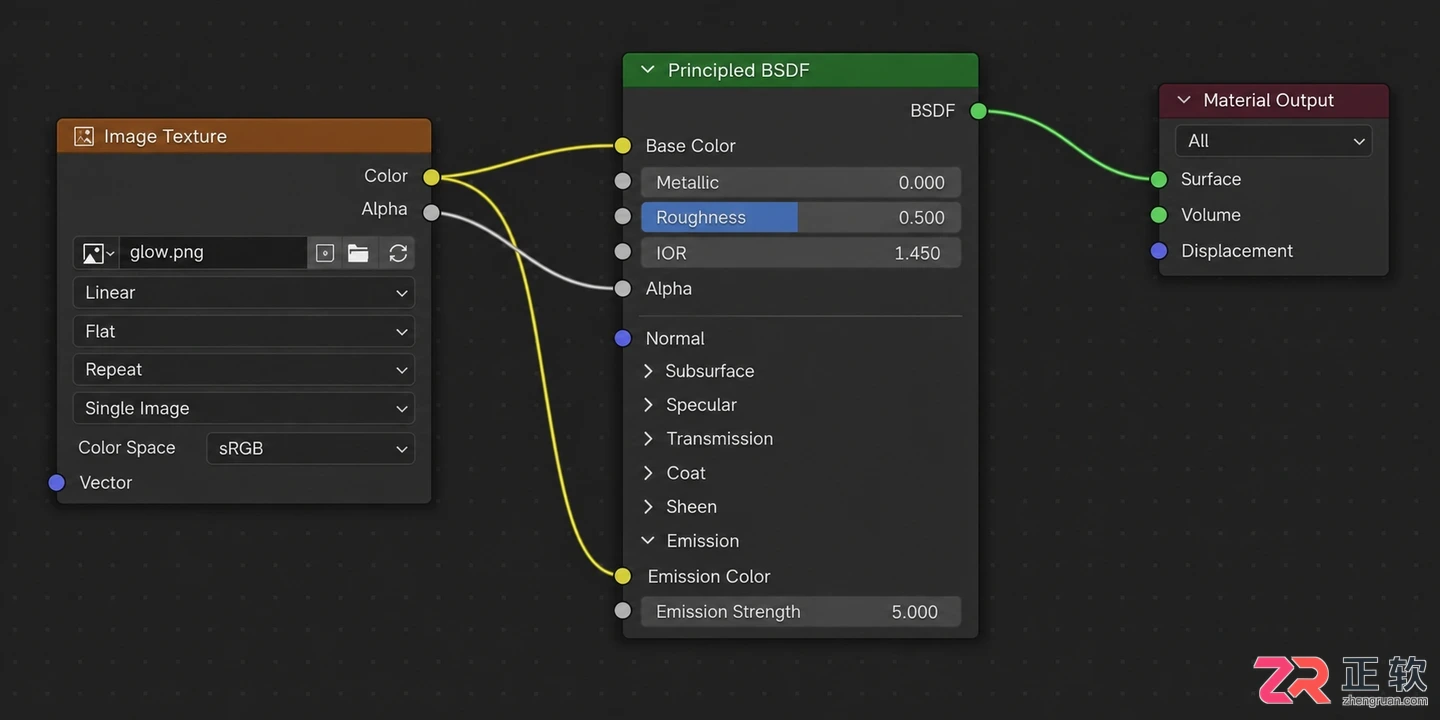Screen dimensions: 1440x720
Task: Click the Surface label in Material Output
Action: (1211, 179)
